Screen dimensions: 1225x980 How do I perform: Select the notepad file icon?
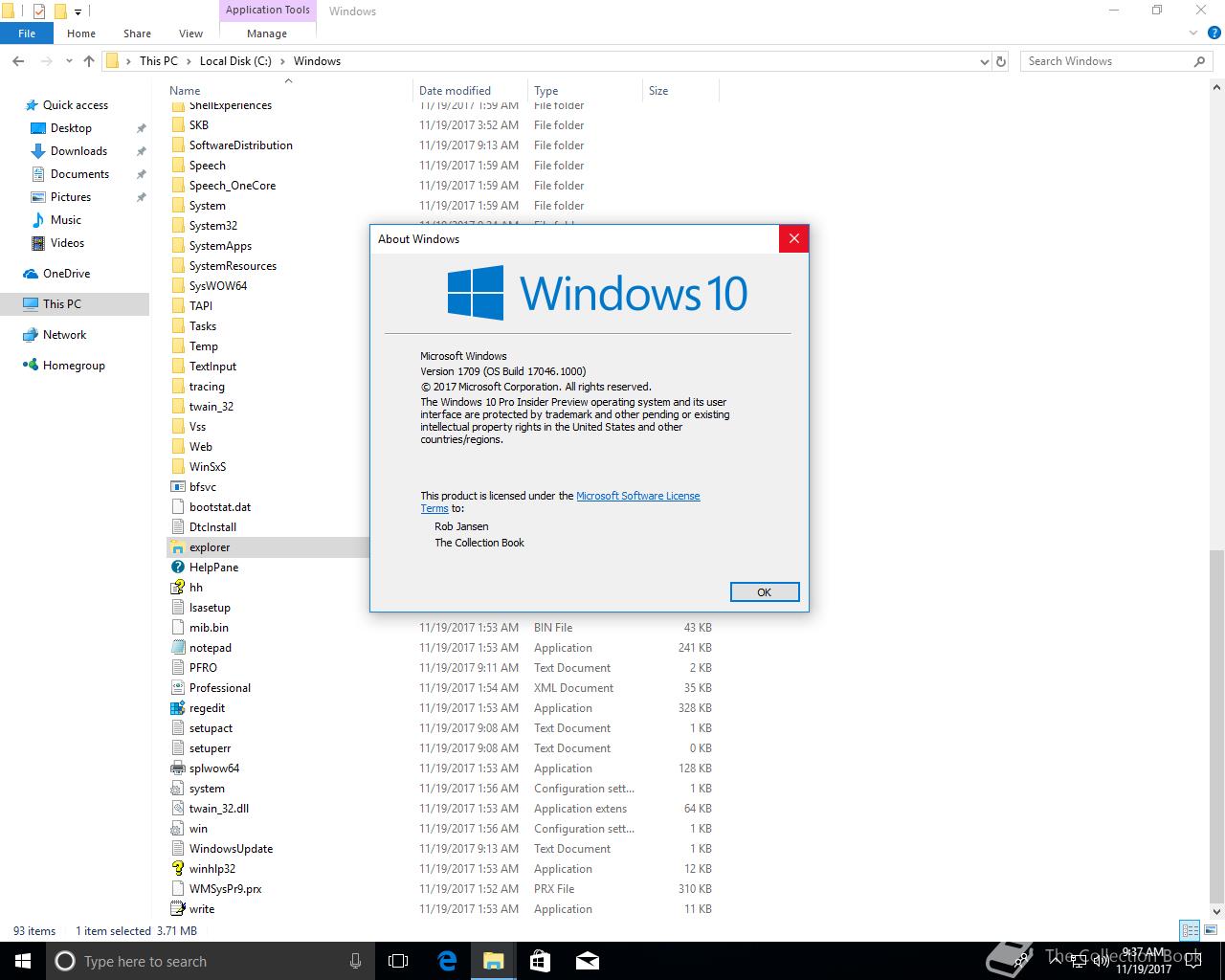click(x=177, y=648)
